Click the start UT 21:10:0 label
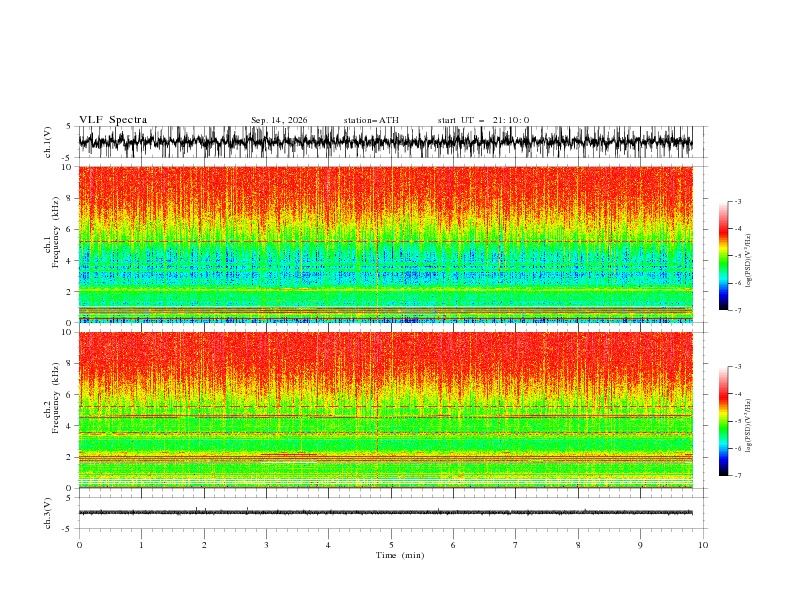 click(x=483, y=120)
